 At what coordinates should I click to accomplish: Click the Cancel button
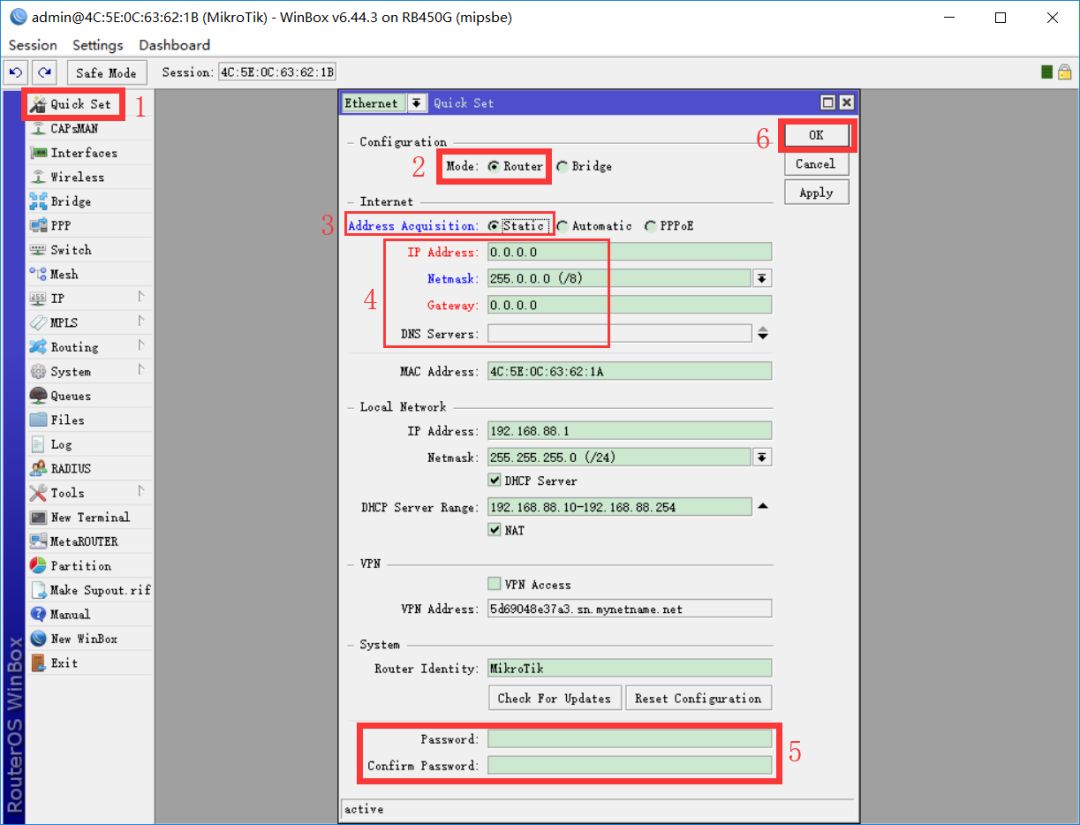(x=816, y=164)
